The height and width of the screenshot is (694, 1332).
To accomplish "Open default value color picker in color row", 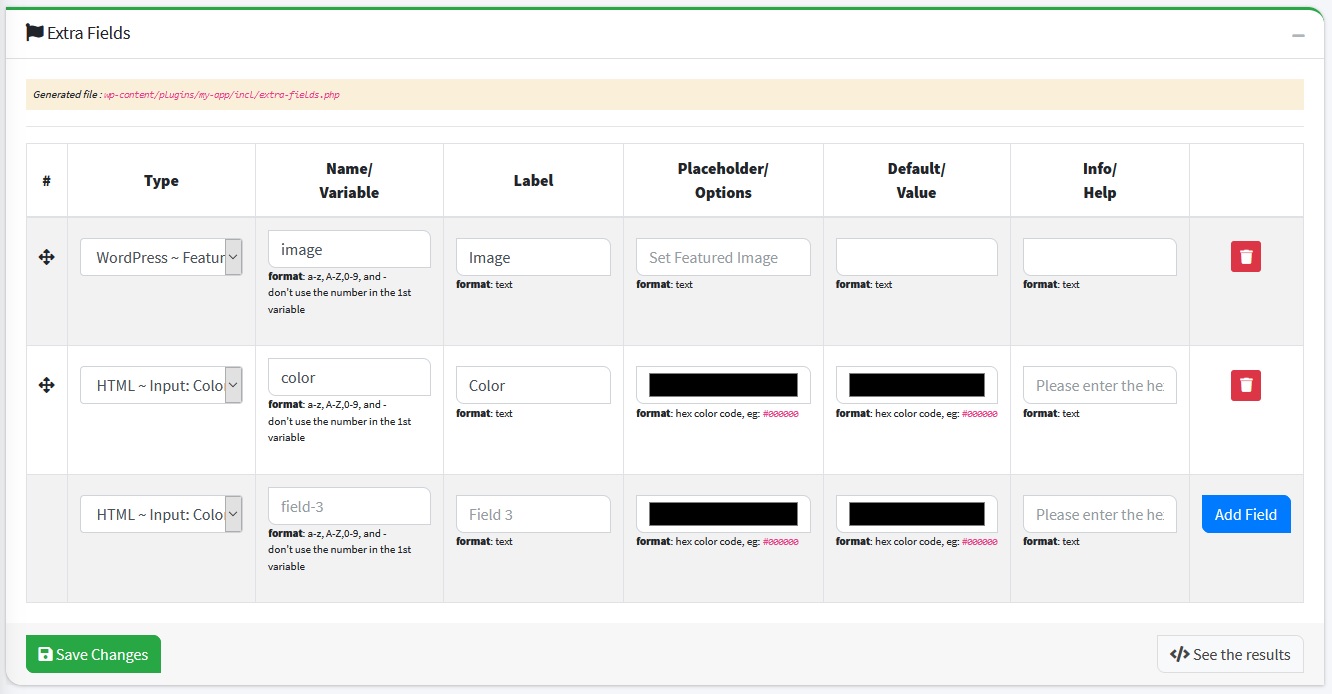I will pos(916,385).
